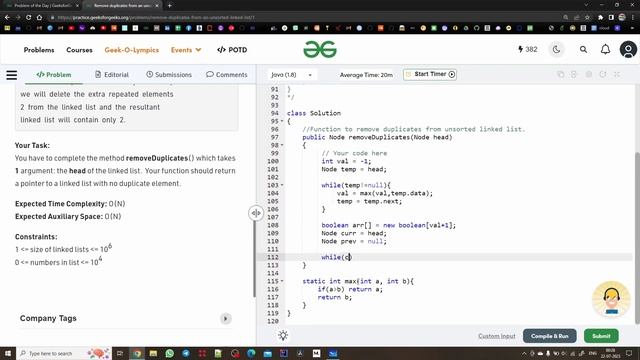640x360 pixels.
Task: Open the browser home page icon
Action: tap(39, 18)
